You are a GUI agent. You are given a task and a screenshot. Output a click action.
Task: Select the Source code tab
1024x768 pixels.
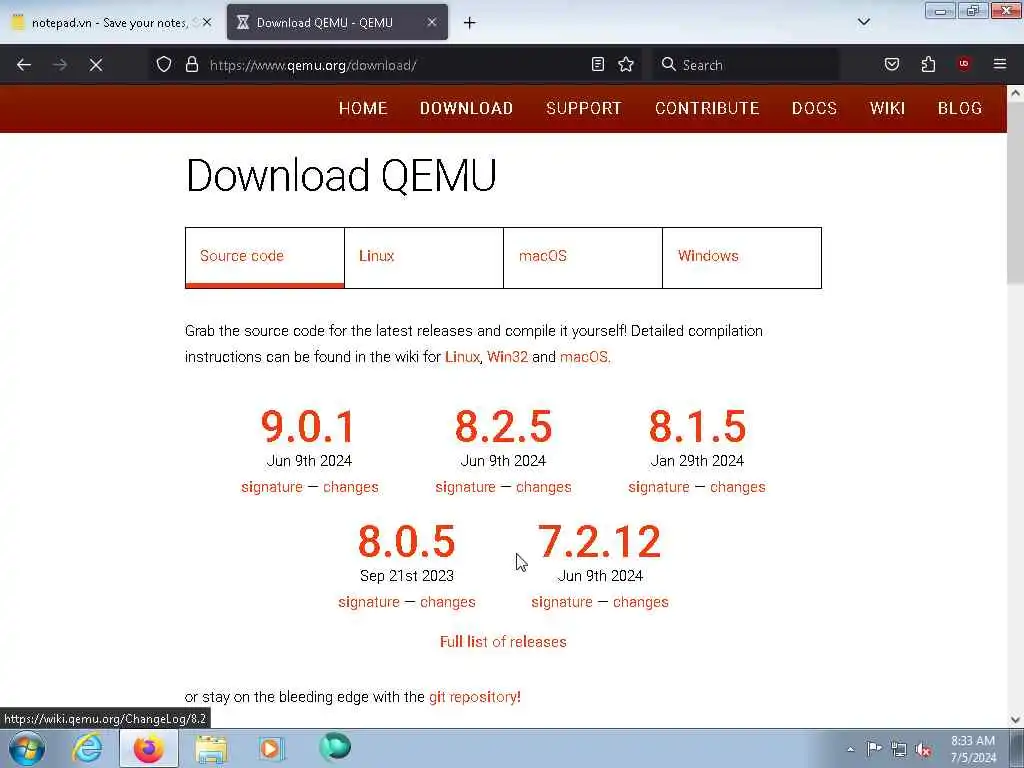tap(264, 257)
